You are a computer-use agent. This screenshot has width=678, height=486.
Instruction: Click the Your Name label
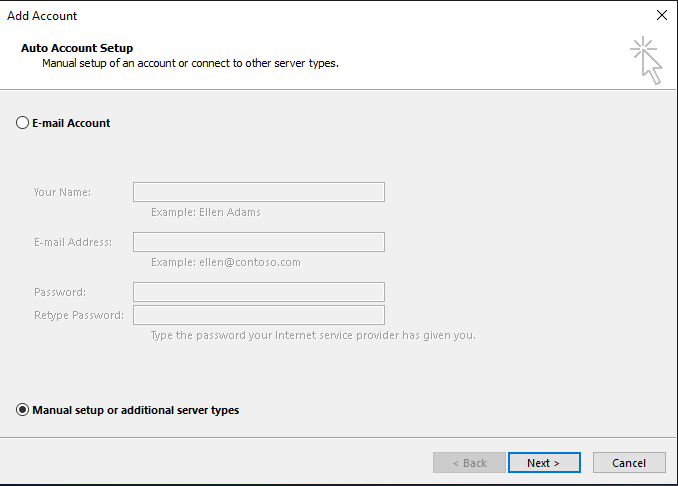point(62,192)
